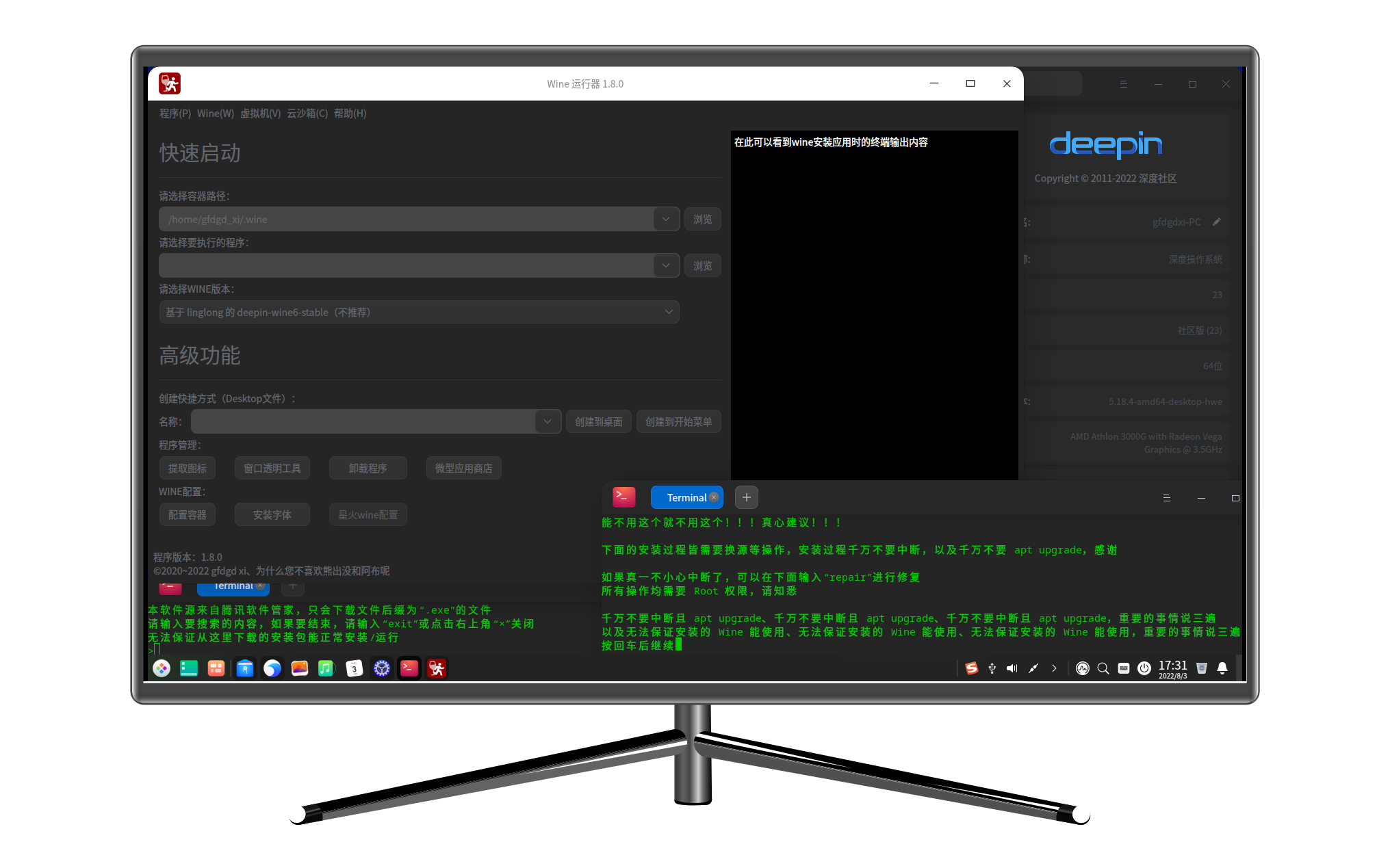The height and width of the screenshot is (868, 1390).
Task: Click the 安装字体 button
Action: (x=272, y=514)
